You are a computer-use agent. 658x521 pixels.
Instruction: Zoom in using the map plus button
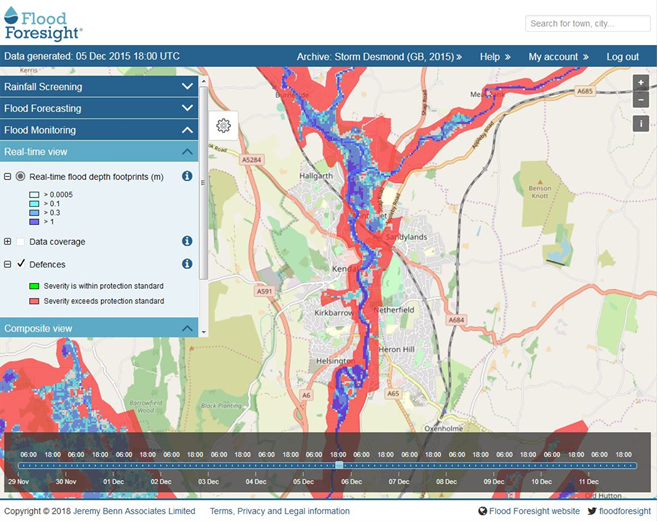coord(641,83)
